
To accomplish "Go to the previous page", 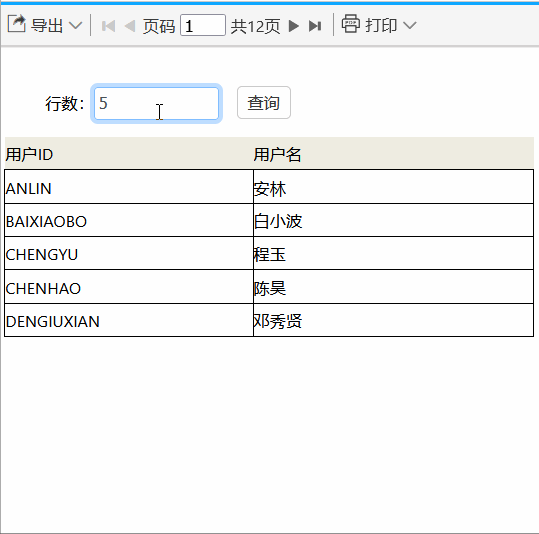I will (x=130, y=26).
